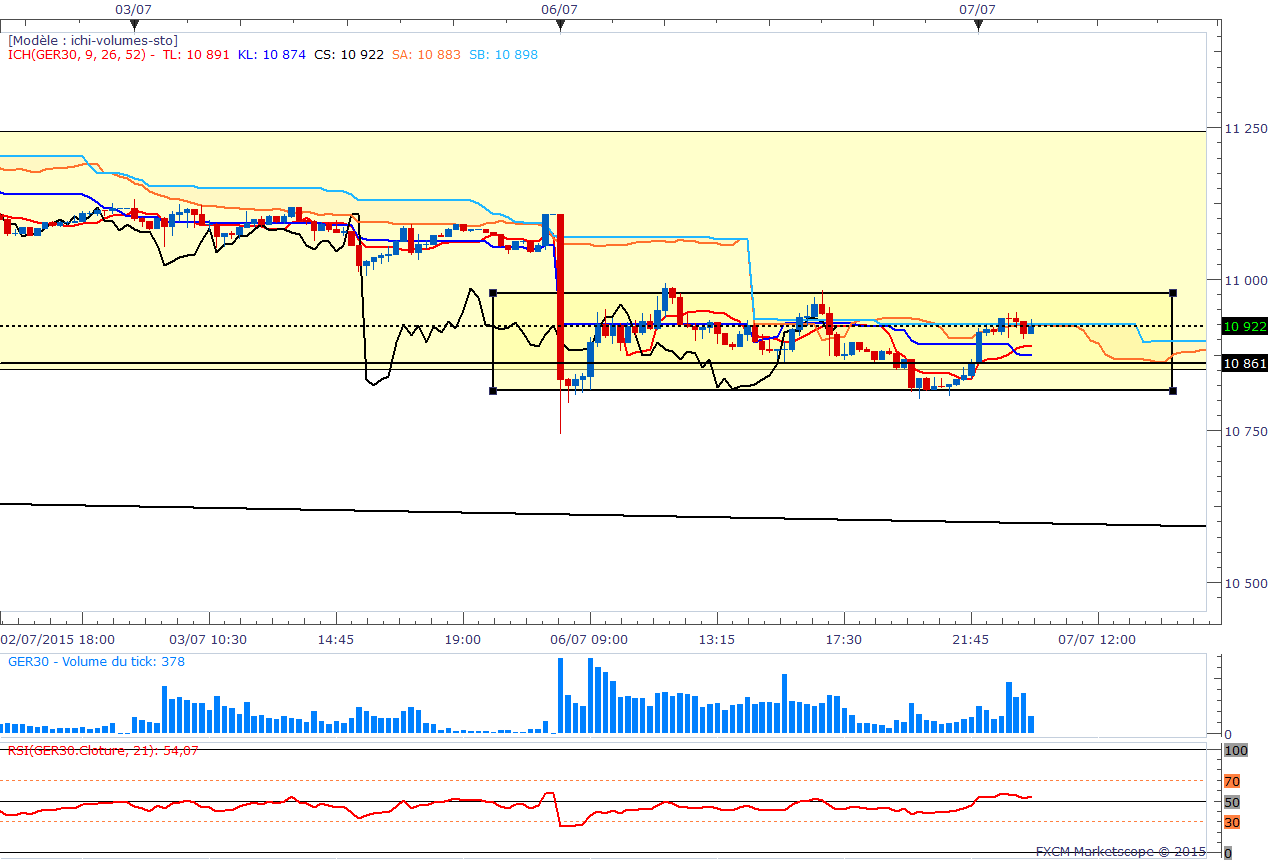Click the '06/07 09:00' time axis label

[590, 639]
